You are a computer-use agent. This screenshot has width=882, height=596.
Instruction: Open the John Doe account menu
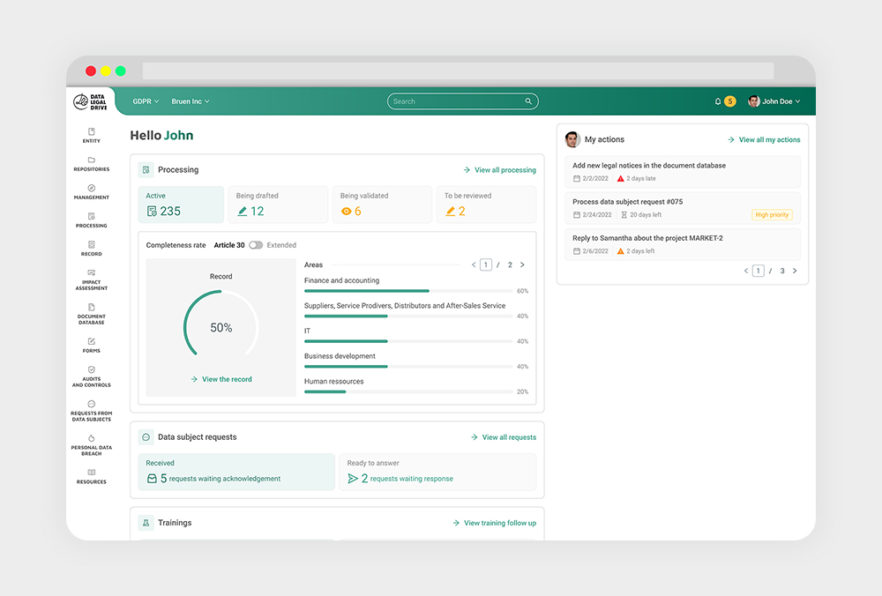coord(775,101)
